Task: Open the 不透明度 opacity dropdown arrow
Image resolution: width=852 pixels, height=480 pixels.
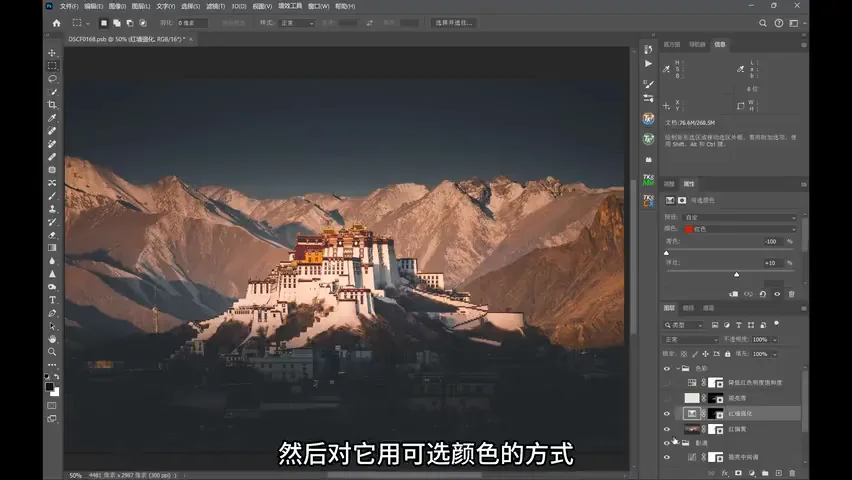Action: (x=775, y=340)
